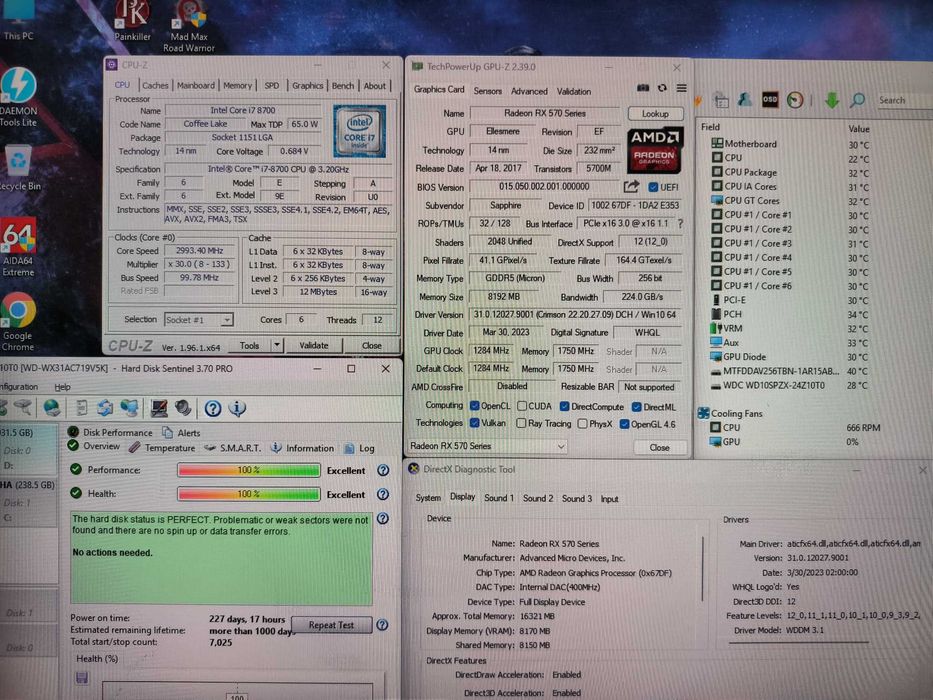Click the speaker sound icon in Hard Disk Sentinel
This screenshot has height=700, width=933.
pos(183,408)
